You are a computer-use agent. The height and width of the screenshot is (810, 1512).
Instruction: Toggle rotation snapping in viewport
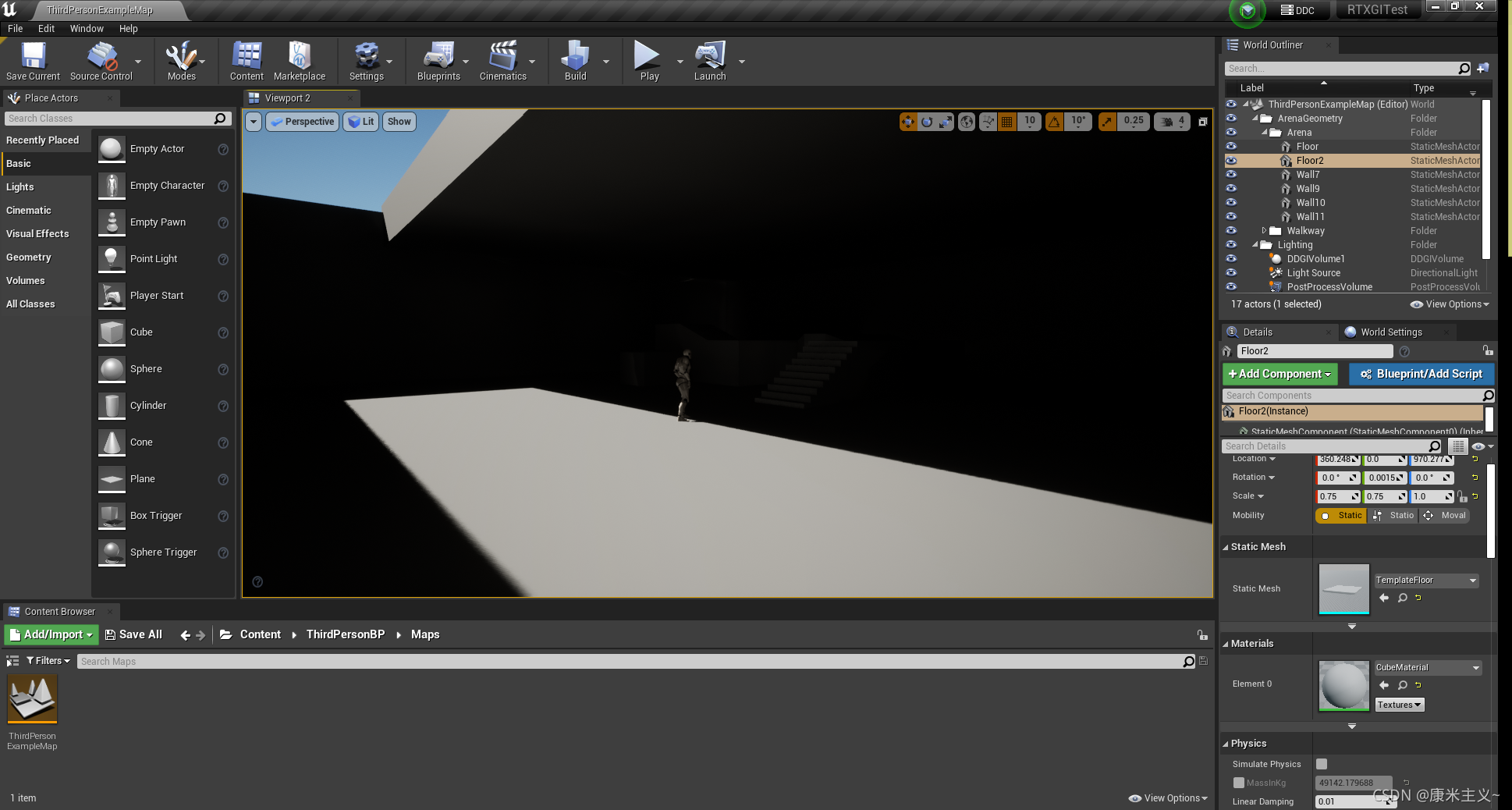[x=1055, y=122]
